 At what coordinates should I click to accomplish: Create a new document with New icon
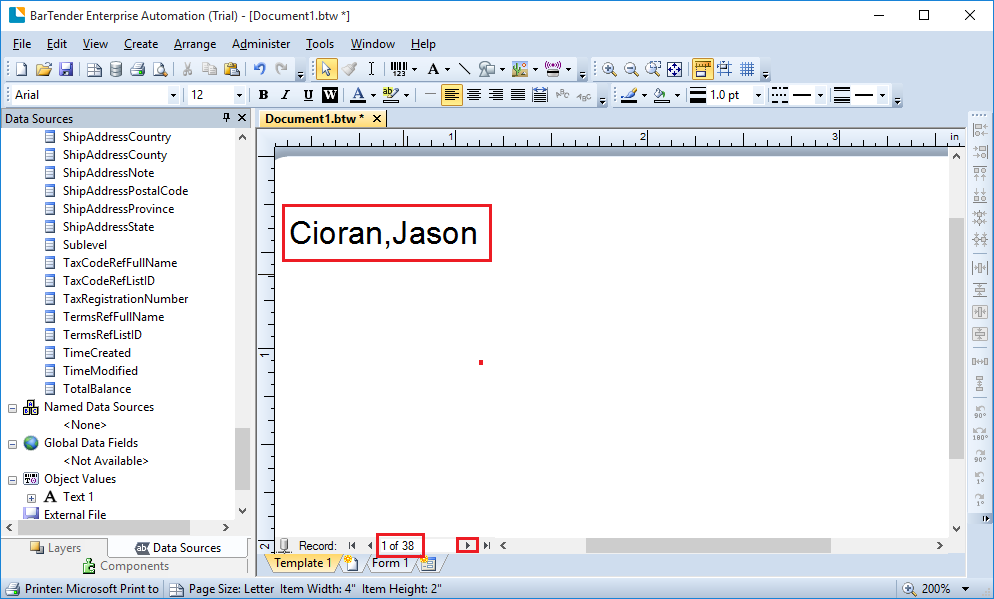(x=22, y=69)
